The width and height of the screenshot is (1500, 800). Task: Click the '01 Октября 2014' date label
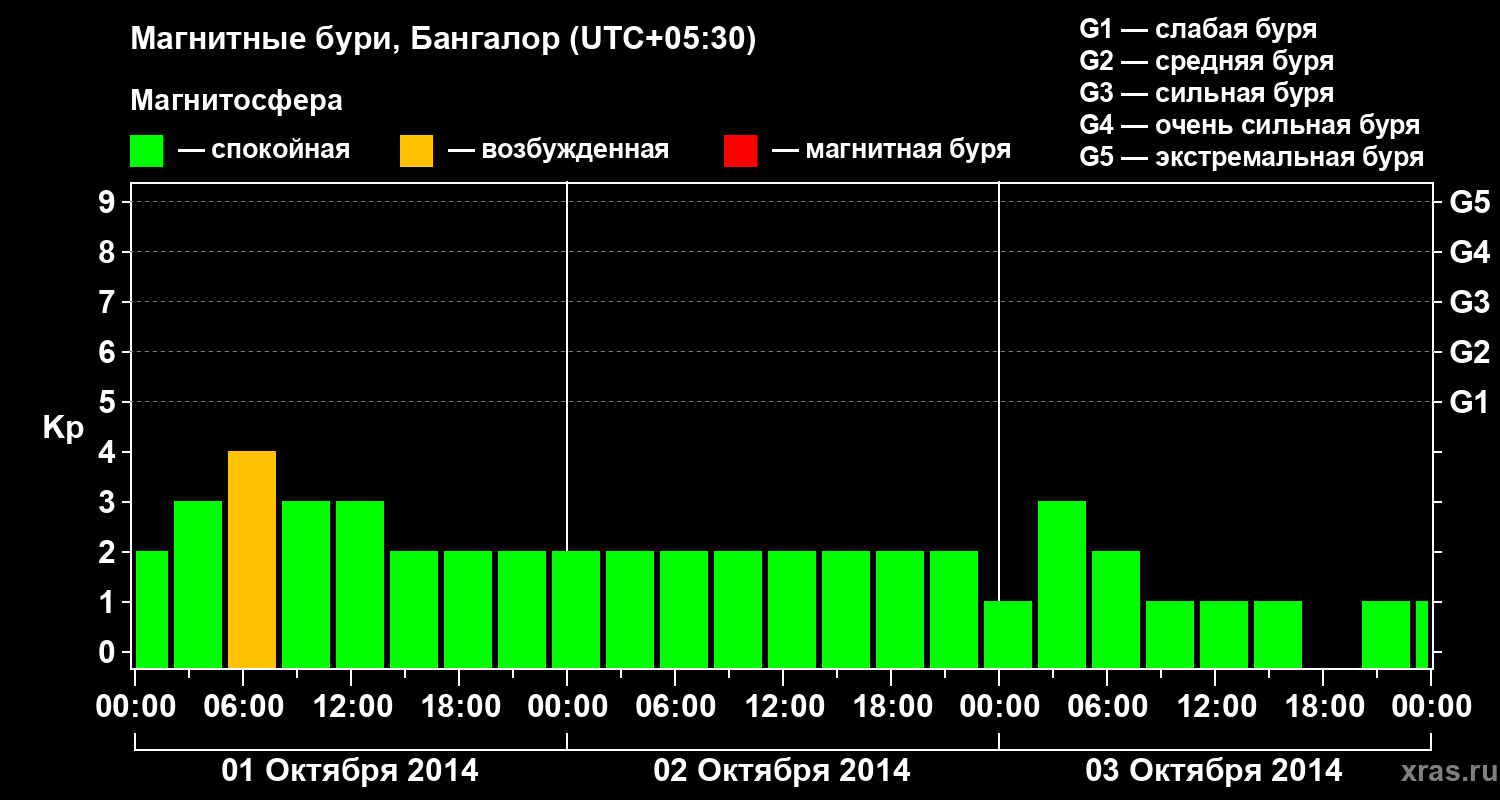click(x=350, y=771)
